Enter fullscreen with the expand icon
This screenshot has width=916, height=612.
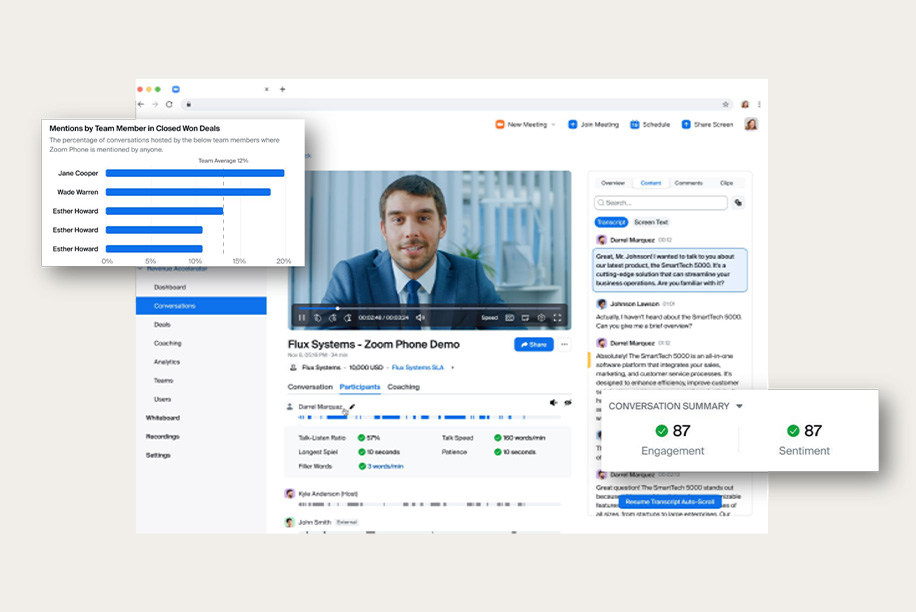pyautogui.click(x=557, y=318)
